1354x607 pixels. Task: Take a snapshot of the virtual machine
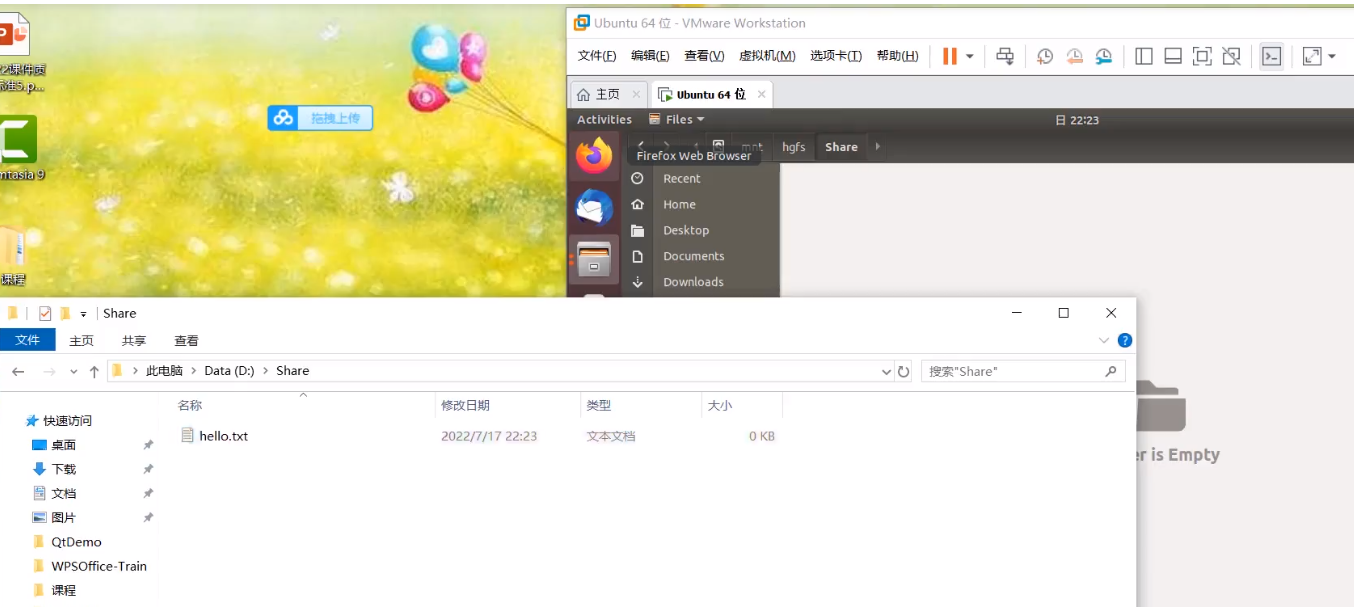coord(1044,56)
